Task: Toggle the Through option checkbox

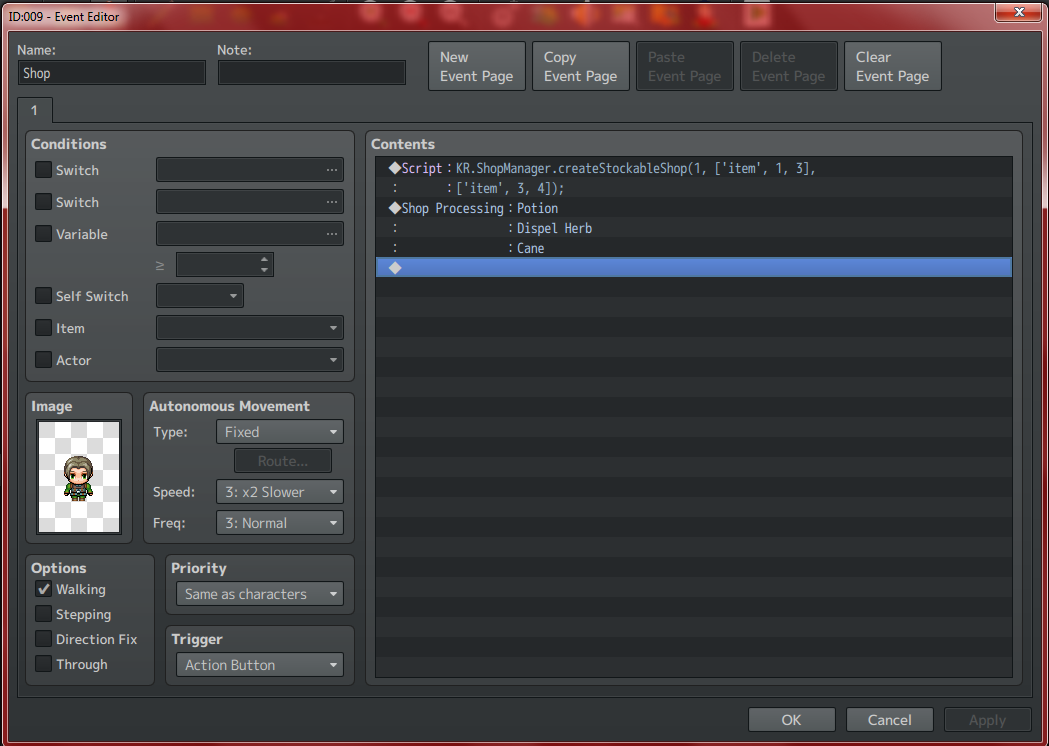Action: (43, 664)
